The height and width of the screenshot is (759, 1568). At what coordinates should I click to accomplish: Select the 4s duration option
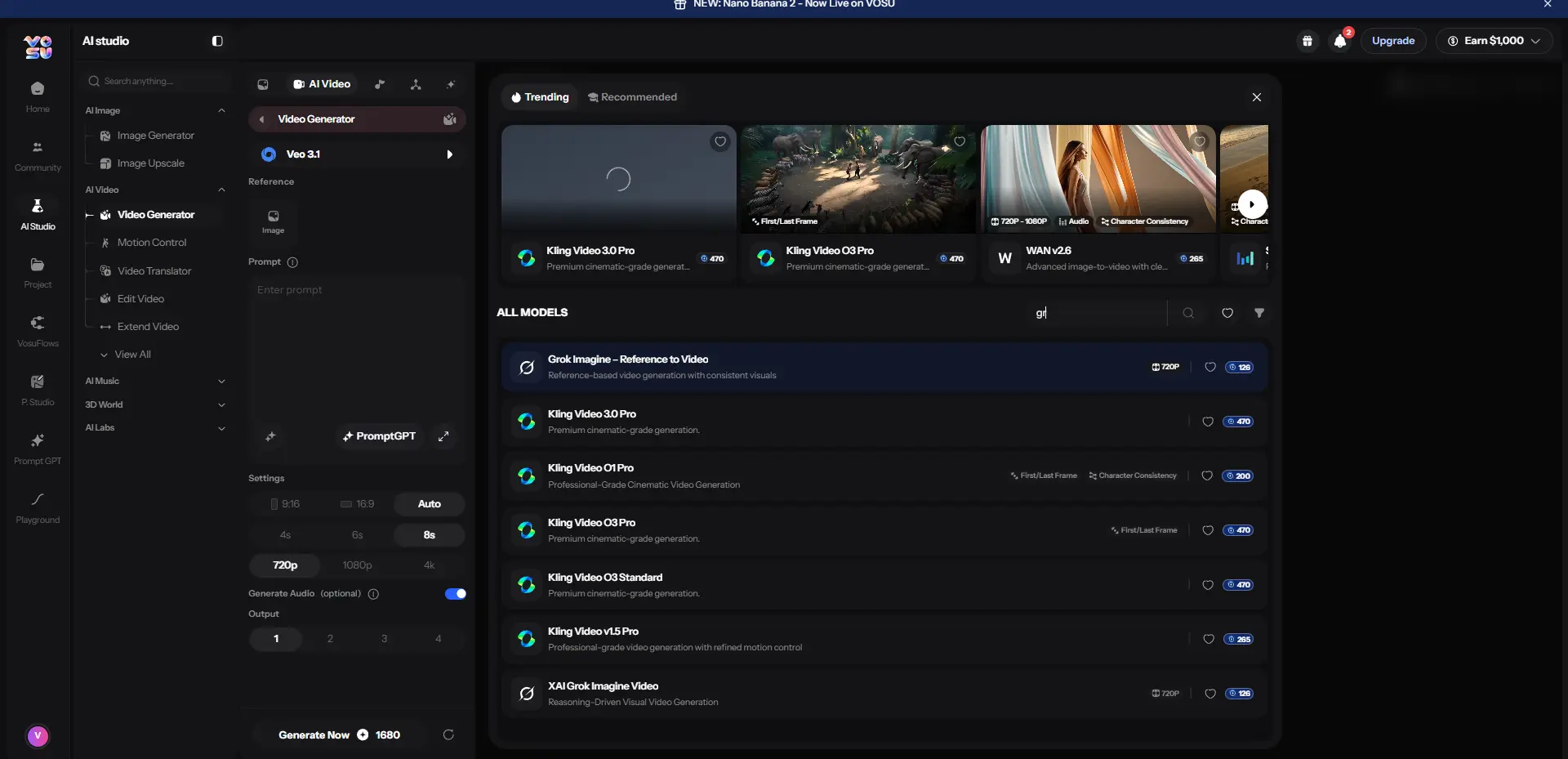pyautogui.click(x=285, y=535)
